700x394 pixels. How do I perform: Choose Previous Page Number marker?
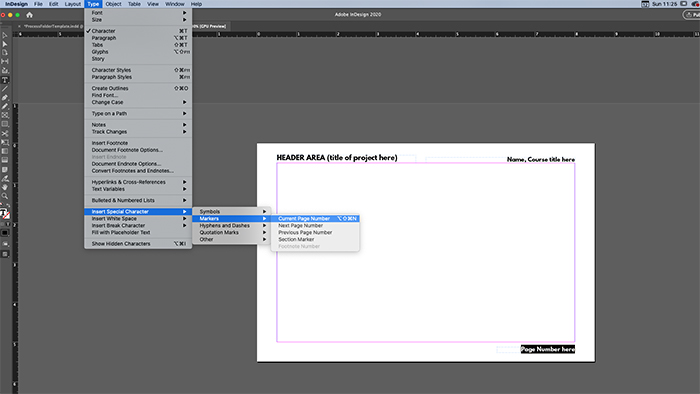[315, 232]
